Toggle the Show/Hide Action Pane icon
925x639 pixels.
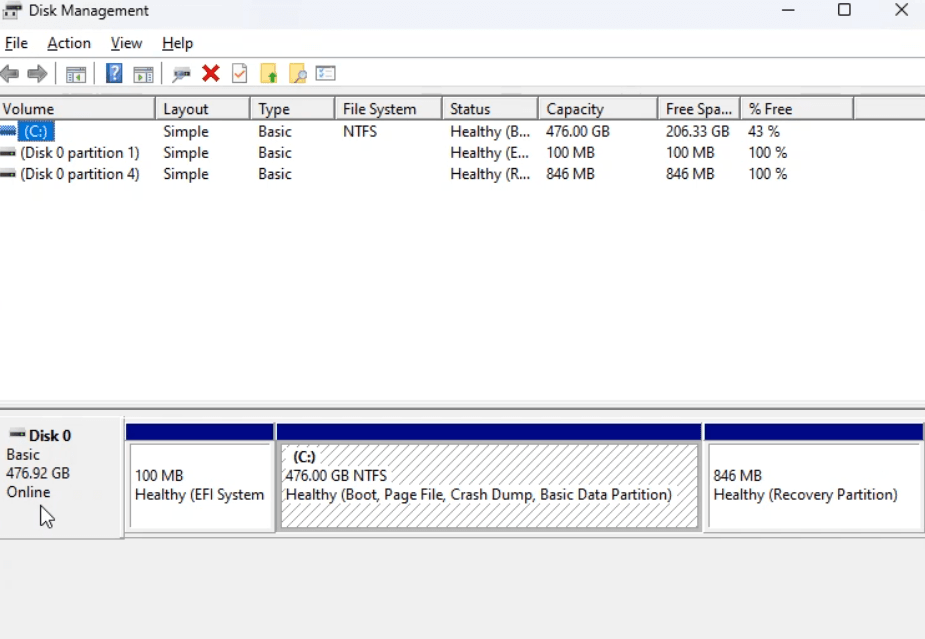143,74
